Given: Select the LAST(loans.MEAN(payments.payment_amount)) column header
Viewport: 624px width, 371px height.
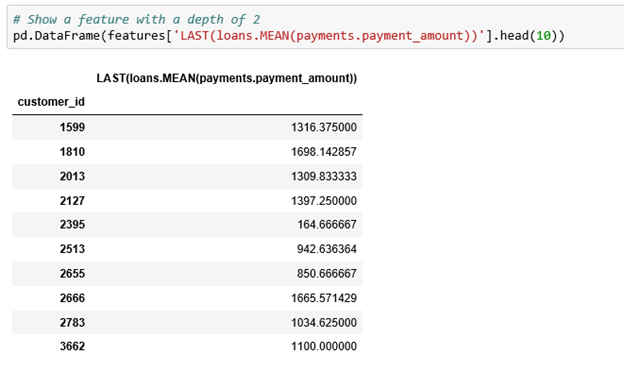Looking at the screenshot, I should point(226,78).
